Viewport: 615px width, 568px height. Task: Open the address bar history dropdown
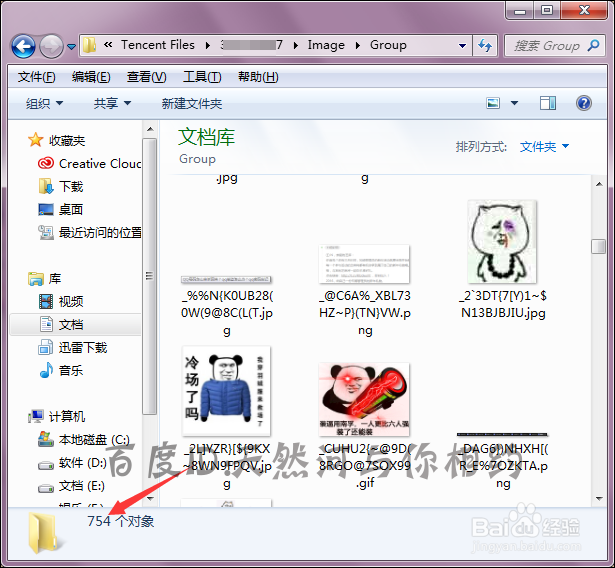[x=462, y=46]
